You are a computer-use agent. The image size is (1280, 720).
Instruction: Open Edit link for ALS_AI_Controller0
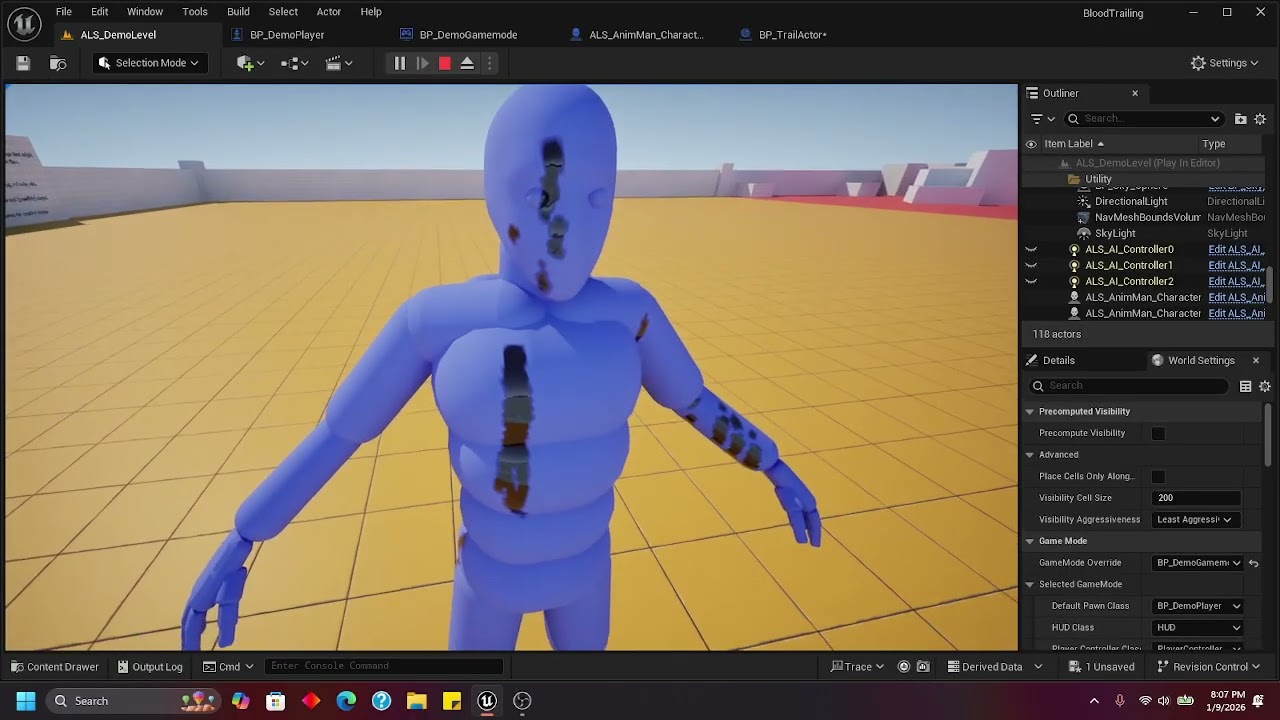(1236, 249)
